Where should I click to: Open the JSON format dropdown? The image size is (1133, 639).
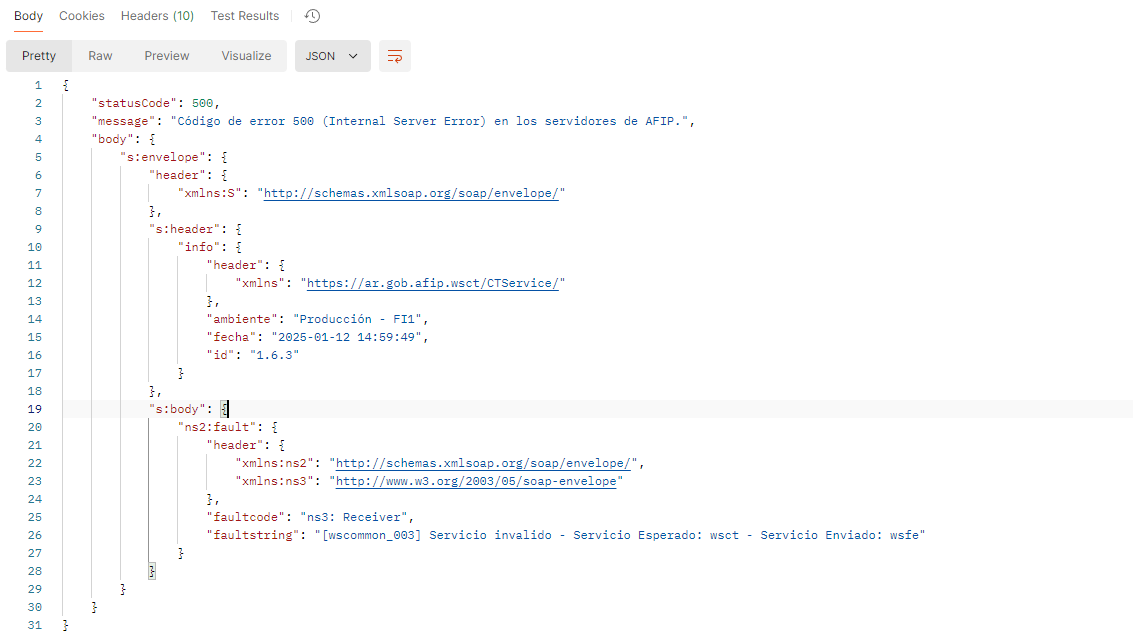332,56
